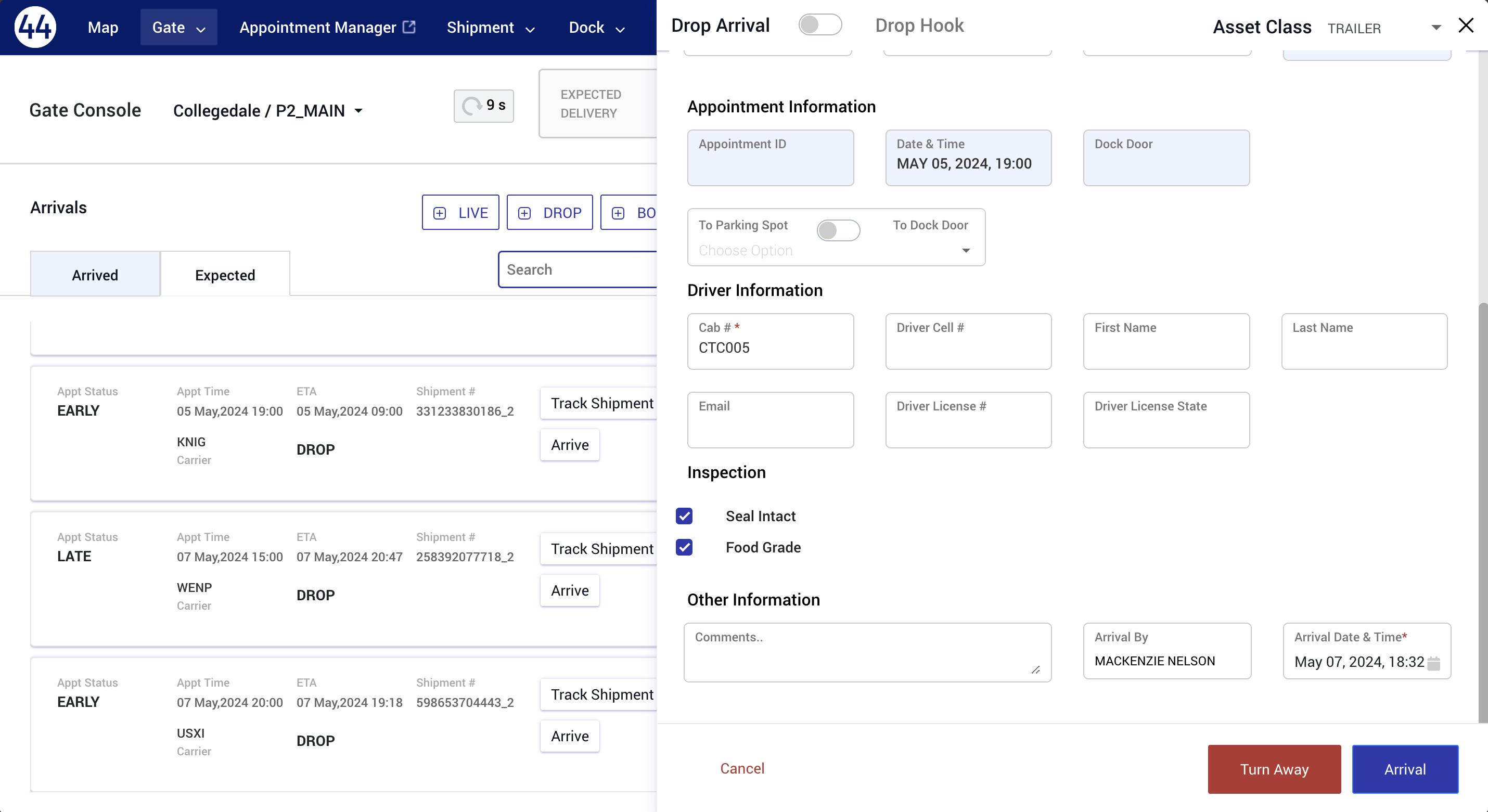Screen dimensions: 1488x812
Task: Expand the Gate menu chevron
Action: click(x=201, y=29)
